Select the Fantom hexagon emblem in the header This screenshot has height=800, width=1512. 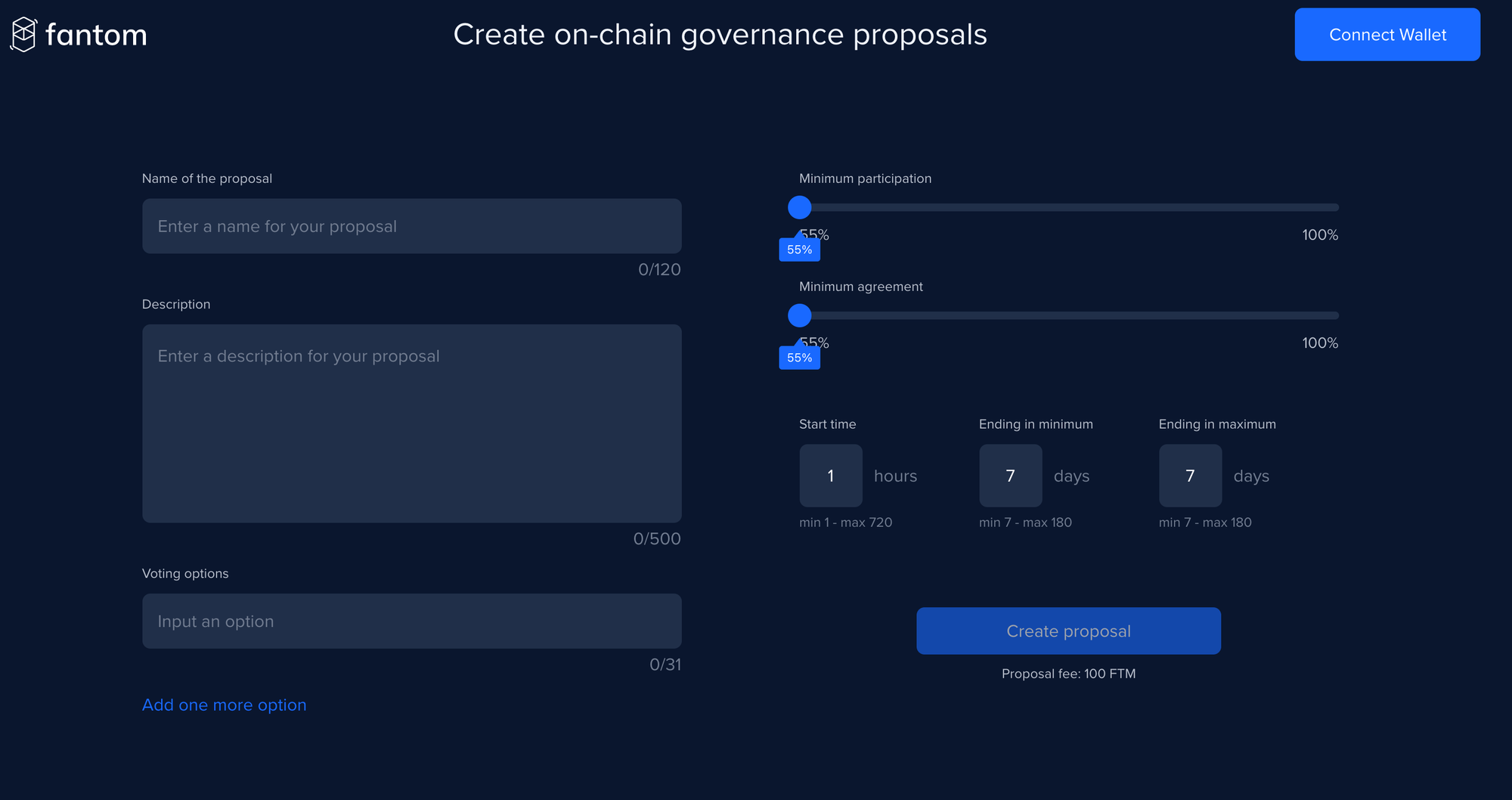coord(23,34)
